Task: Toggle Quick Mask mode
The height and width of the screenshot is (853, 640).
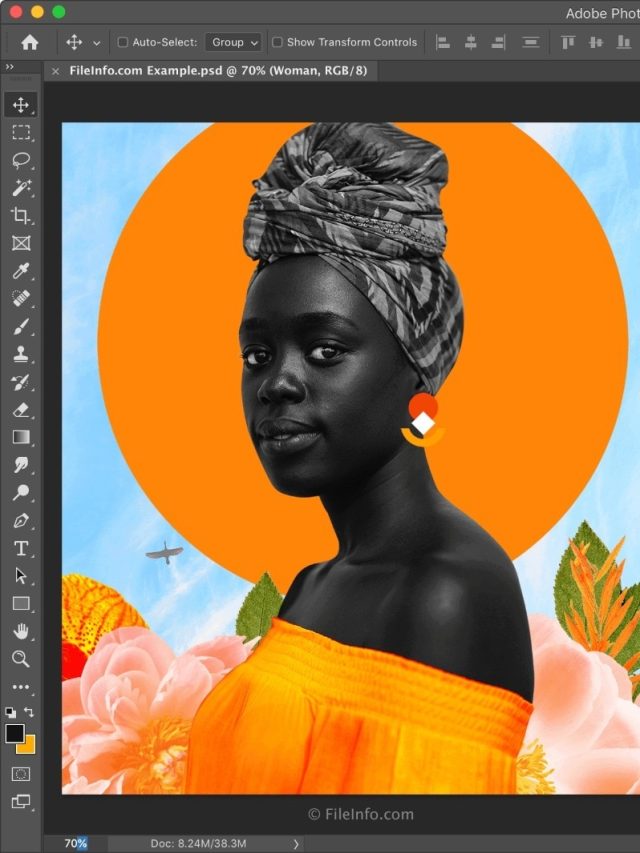Action: pos(21,774)
